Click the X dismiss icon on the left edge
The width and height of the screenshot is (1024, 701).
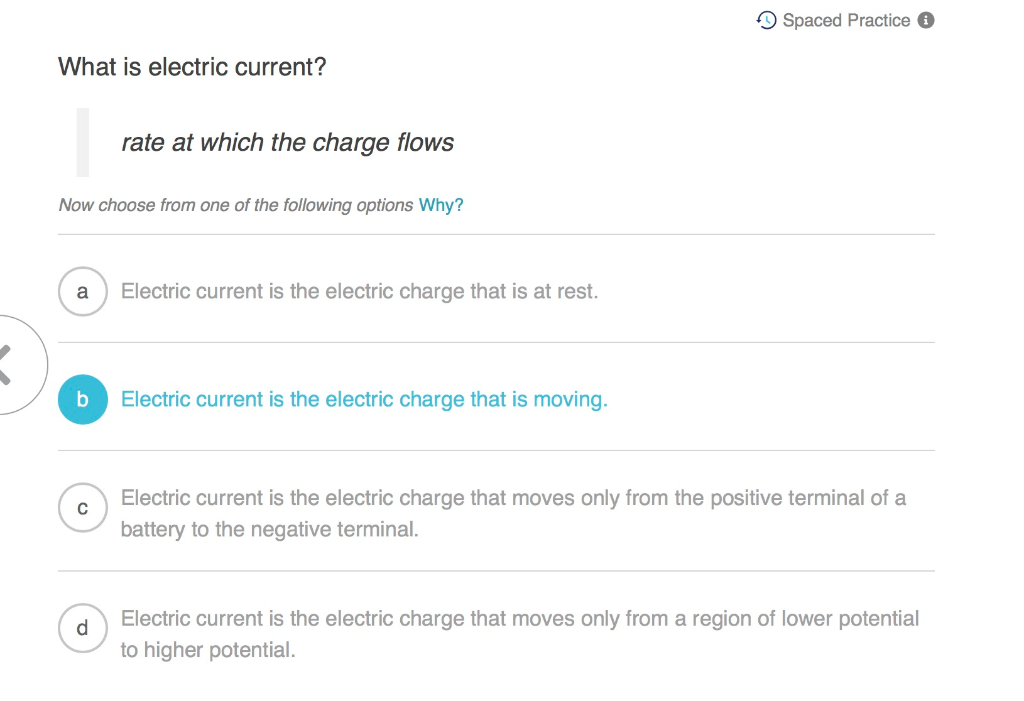[x=6, y=365]
